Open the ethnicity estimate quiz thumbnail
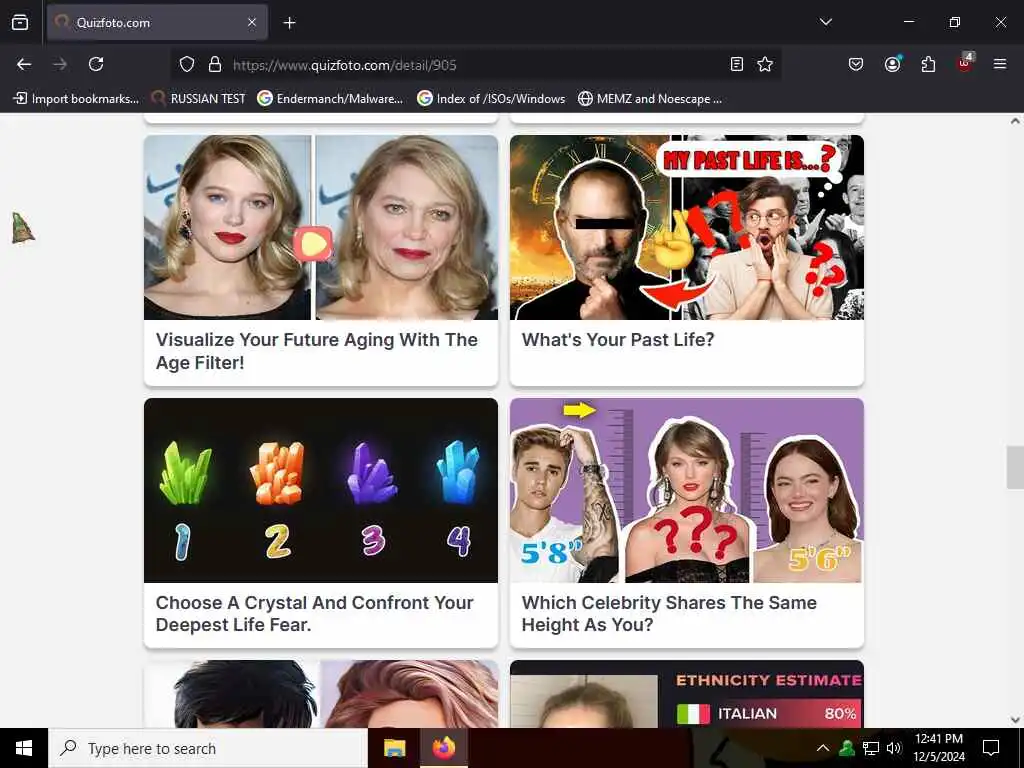Image resolution: width=1024 pixels, height=768 pixels. 686,694
